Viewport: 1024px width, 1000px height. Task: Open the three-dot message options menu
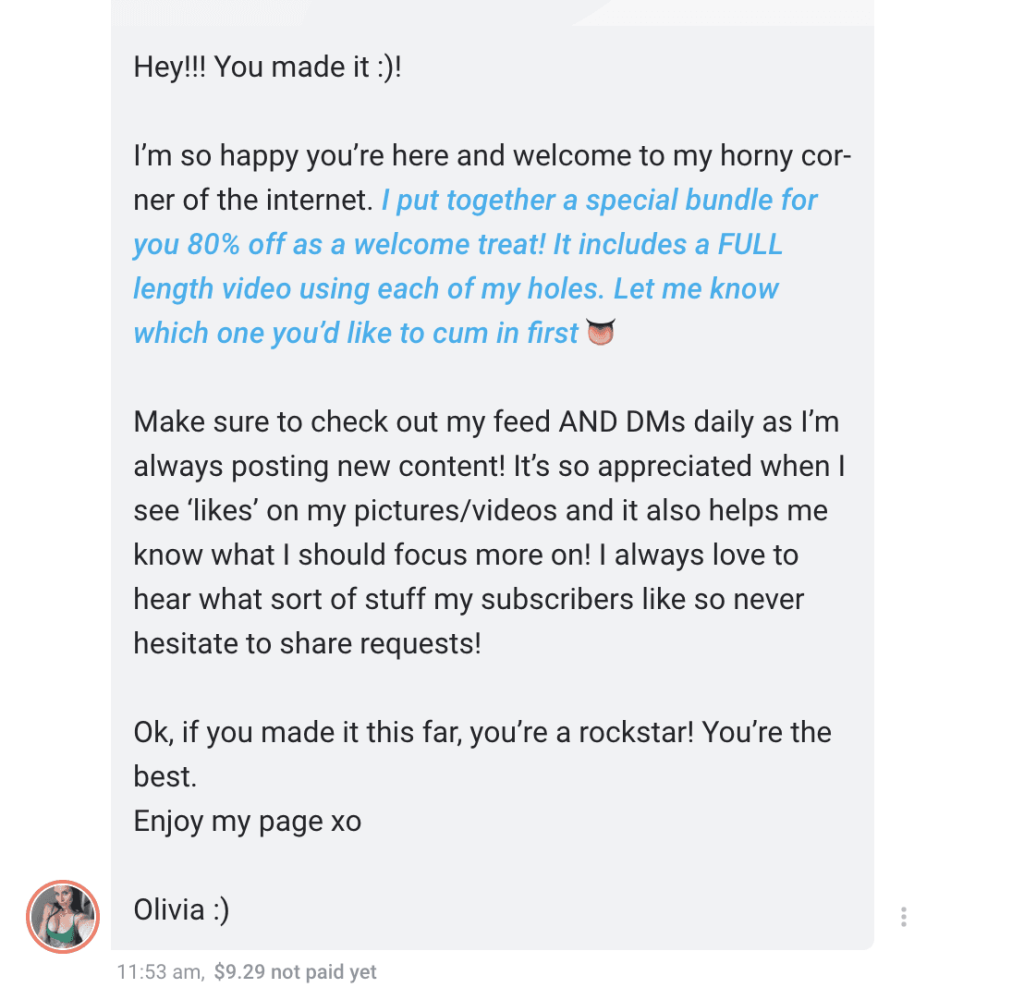(x=903, y=917)
